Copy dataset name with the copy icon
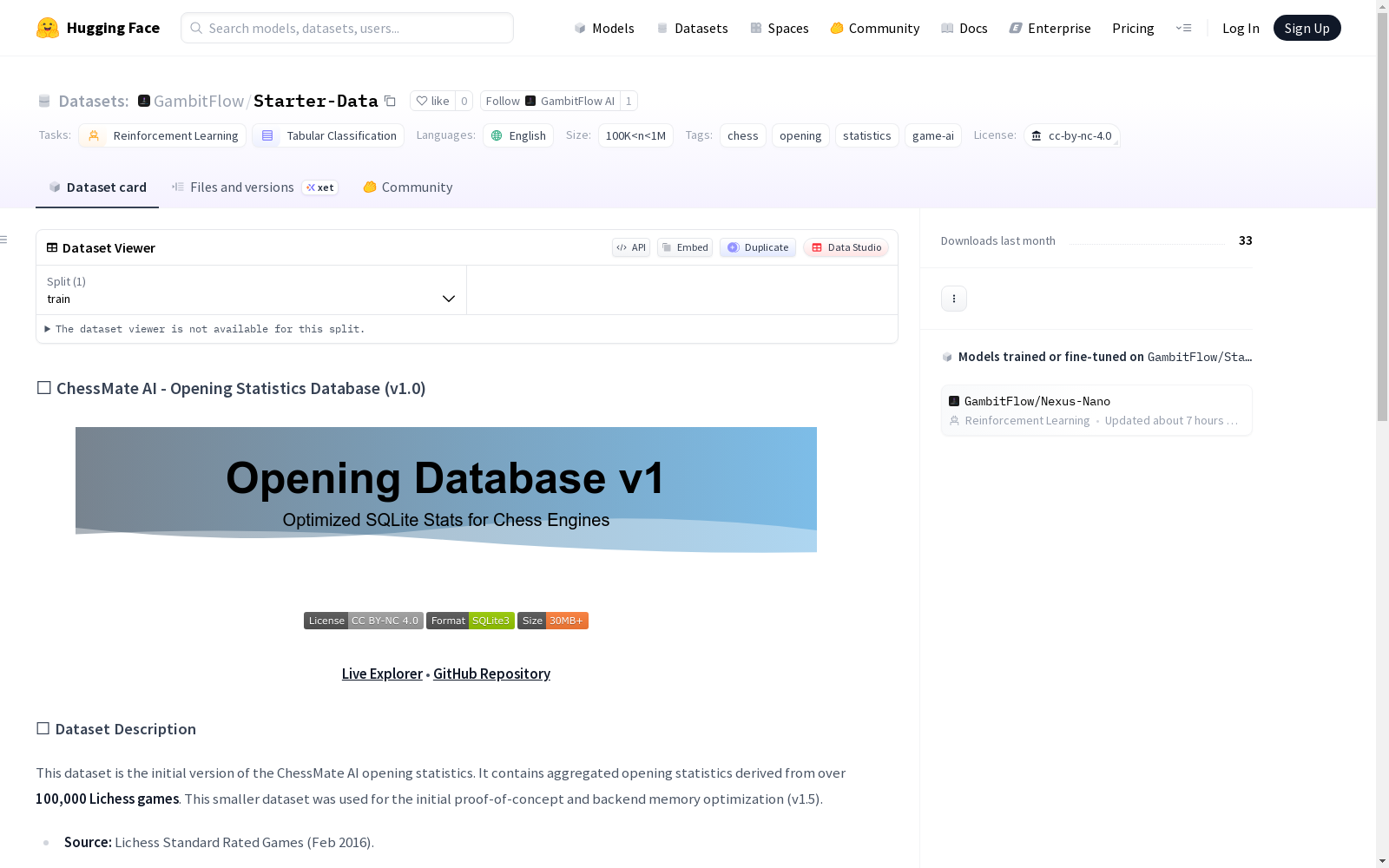Screen dimensions: 1389x868 click(x=391, y=102)
